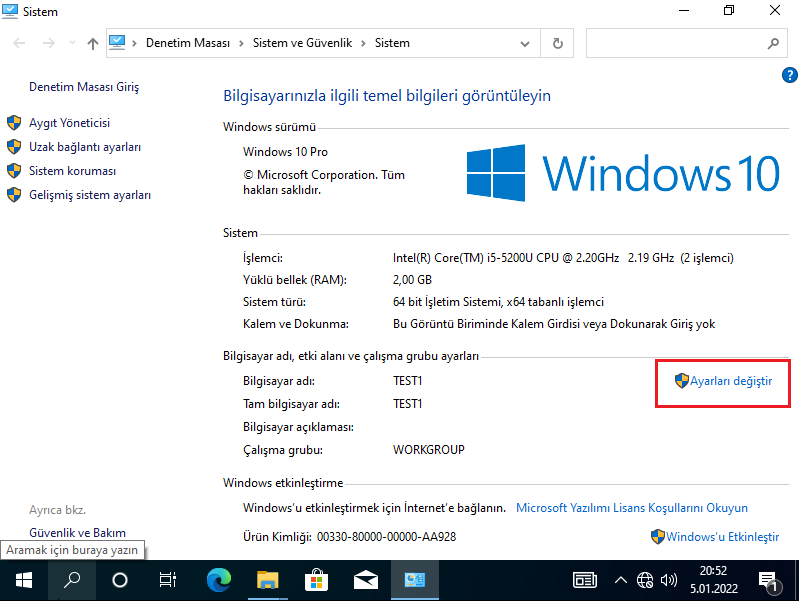Expand chevron after Sistem ve Güvenlik breadcrumb
Screen dimensions: 799x601
click(x=363, y=43)
